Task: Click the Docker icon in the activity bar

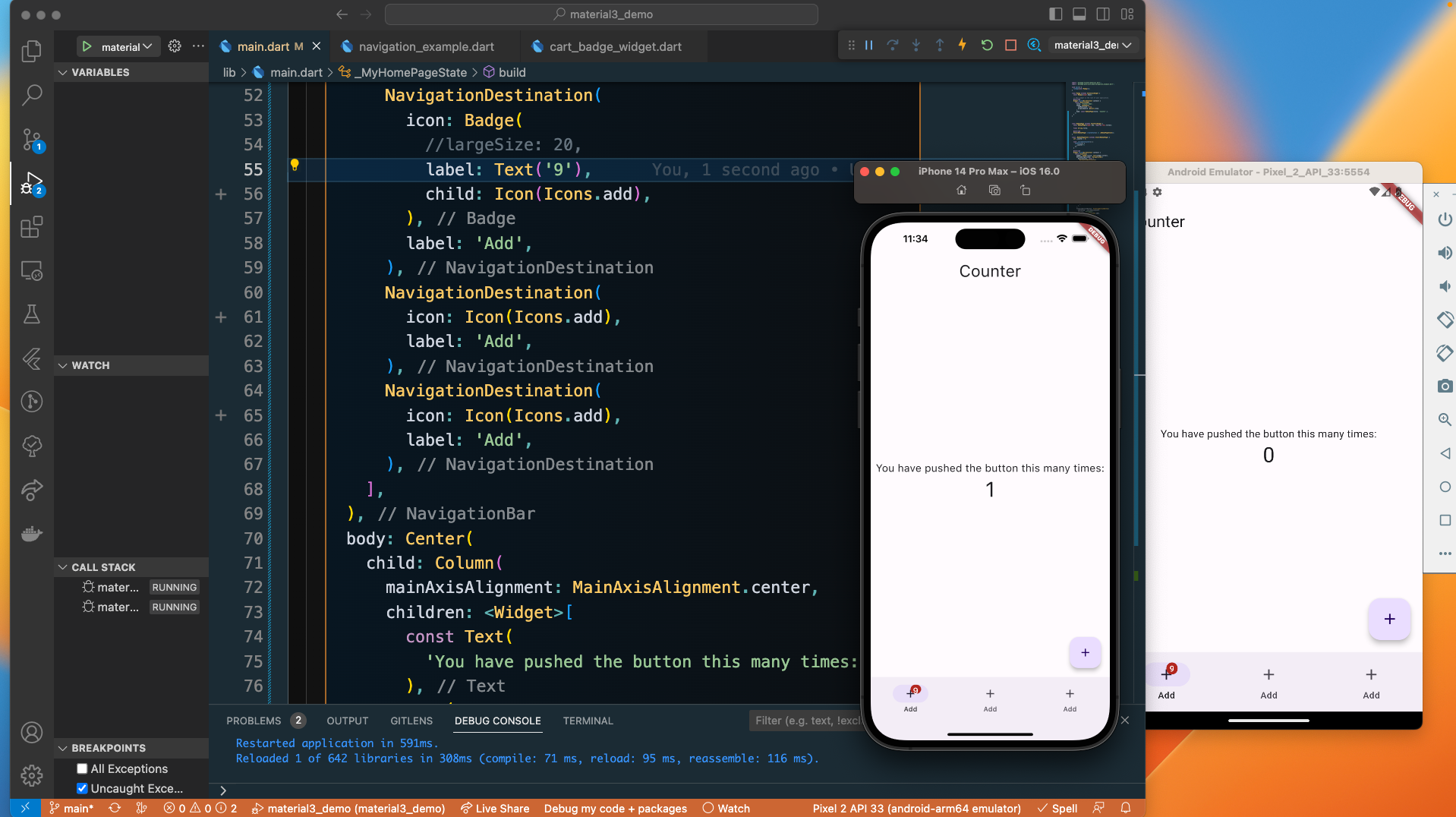Action: point(32,533)
